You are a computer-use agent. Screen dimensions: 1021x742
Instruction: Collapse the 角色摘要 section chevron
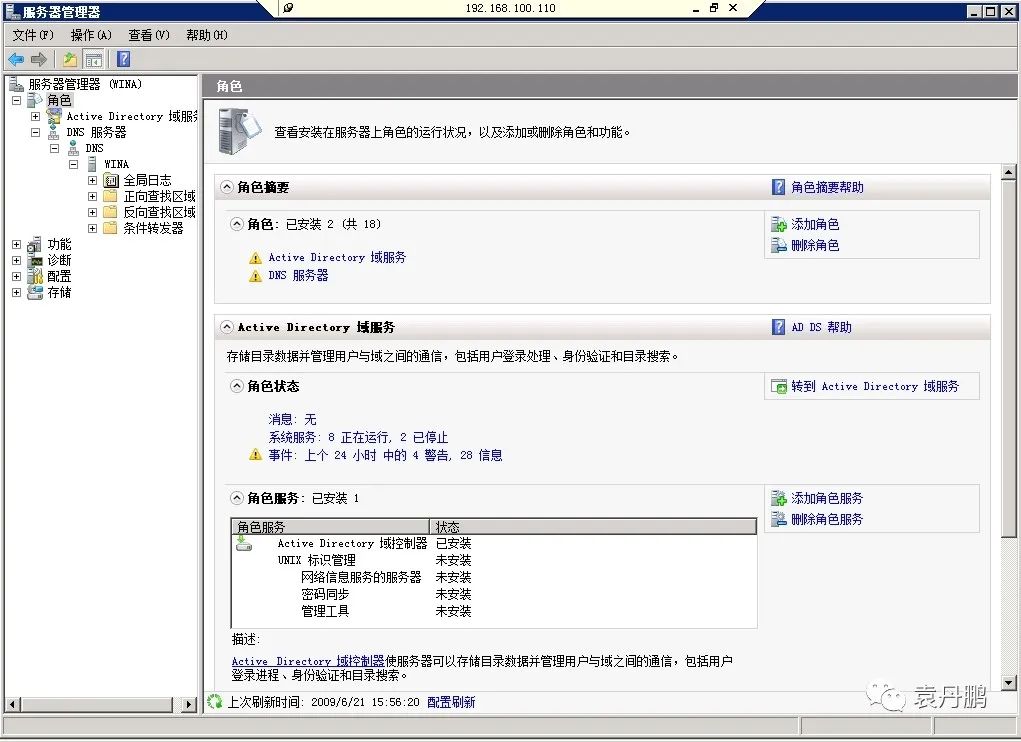227,187
